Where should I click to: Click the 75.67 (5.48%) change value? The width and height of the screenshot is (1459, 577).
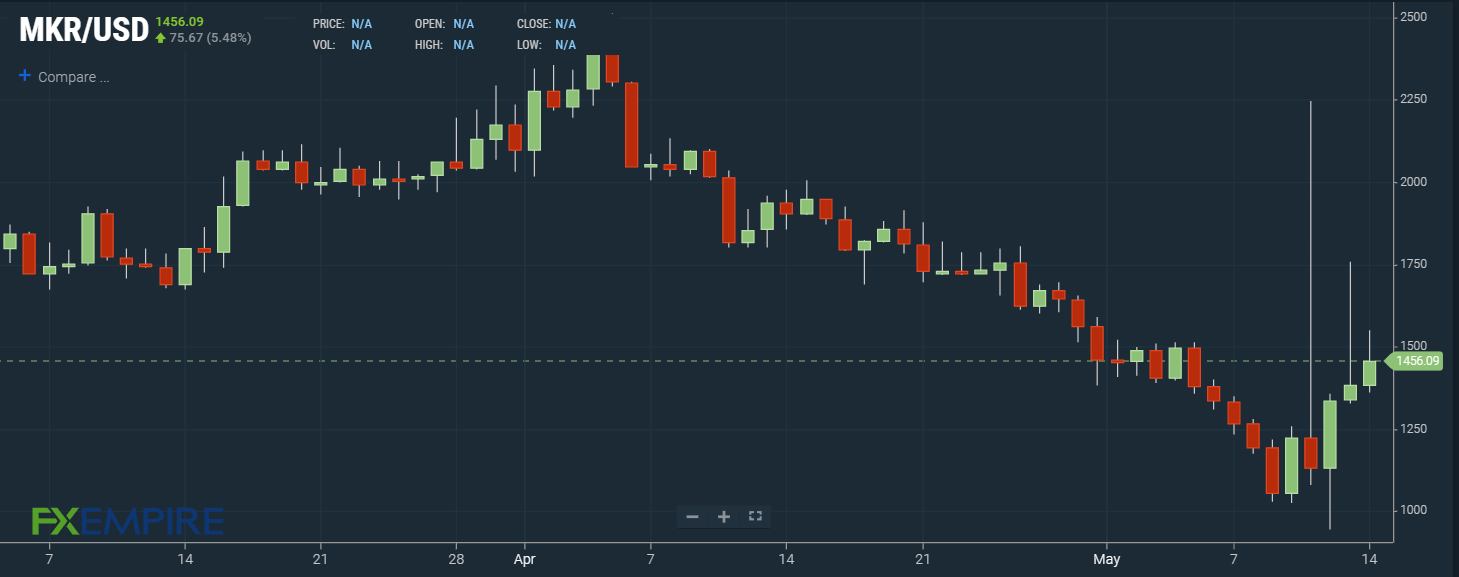click(210, 38)
